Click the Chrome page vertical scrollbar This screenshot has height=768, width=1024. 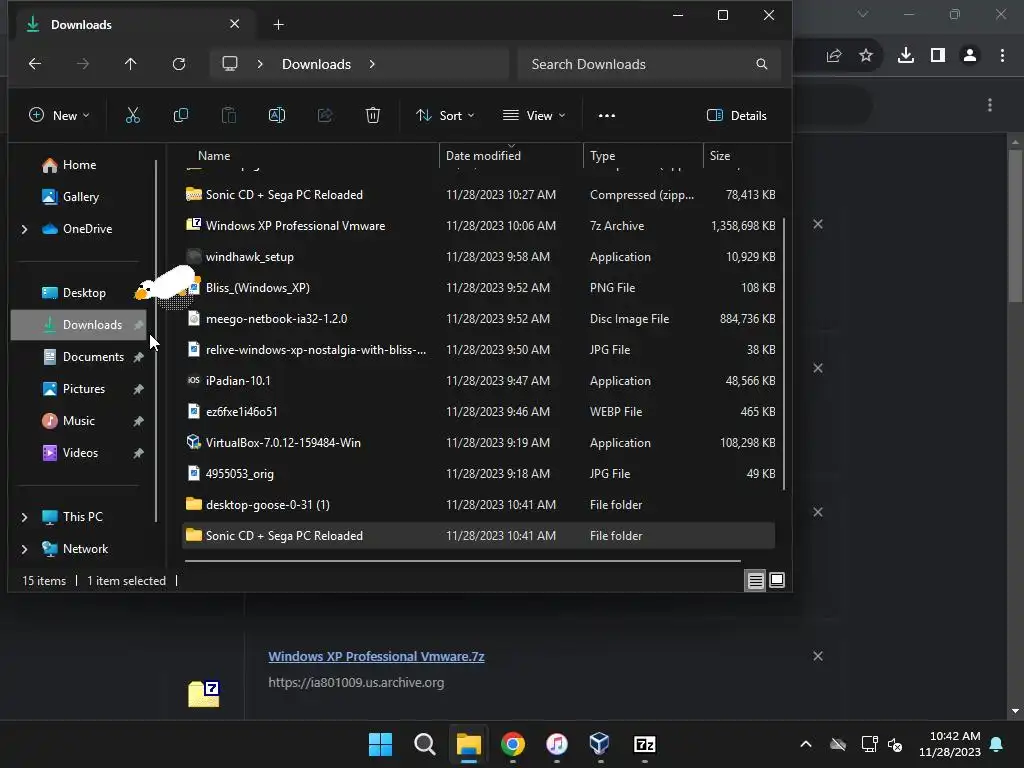pyautogui.click(x=1015, y=225)
